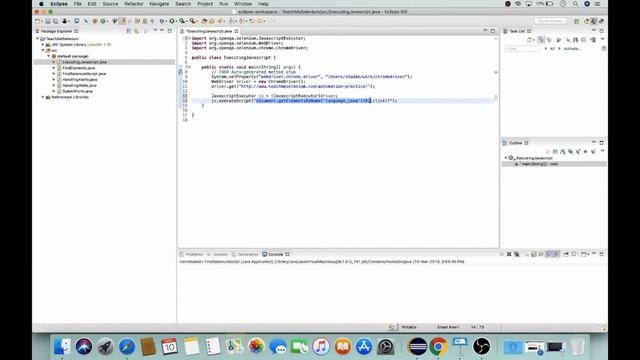Image resolution: width=640 pixels, height=360 pixels.
Task: Expand the ExecutingJavascript.java tree arrow
Action: [x=54, y=62]
